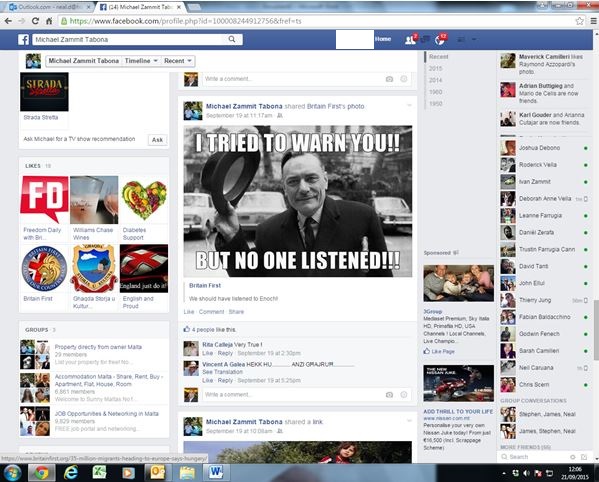This screenshot has height=482, width=599.
Task: Click Like under Britain First post
Action: pos(189,312)
